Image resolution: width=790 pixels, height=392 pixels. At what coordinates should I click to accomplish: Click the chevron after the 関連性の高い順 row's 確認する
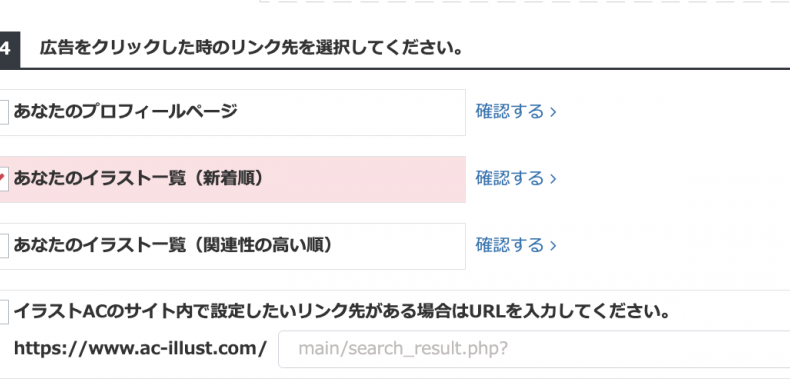[x=553, y=246]
